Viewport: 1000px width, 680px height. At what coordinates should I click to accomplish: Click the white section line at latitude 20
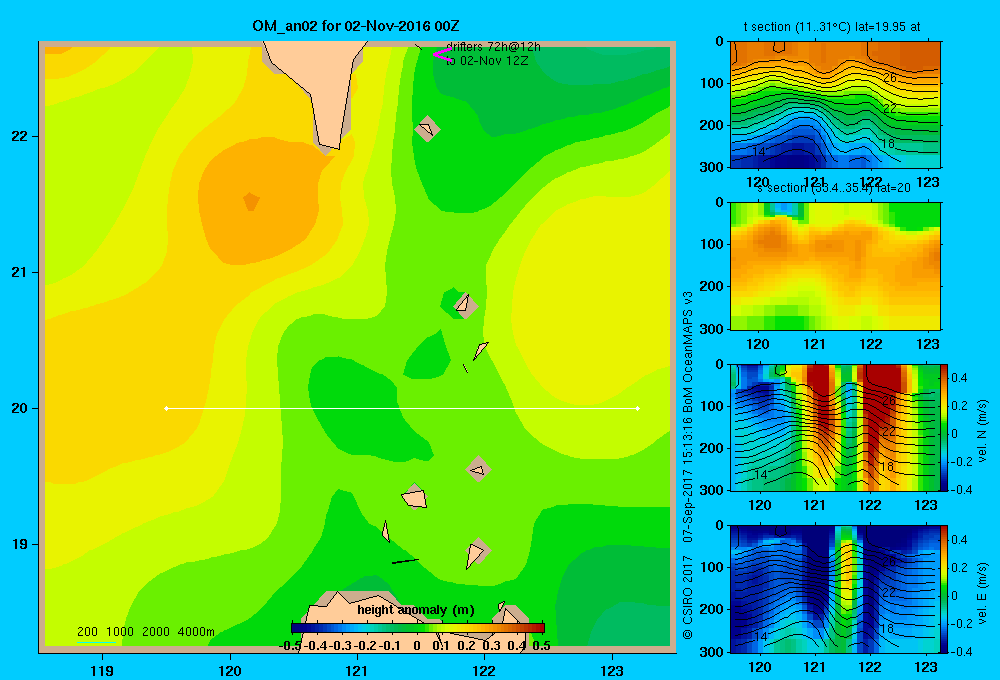click(x=402, y=408)
